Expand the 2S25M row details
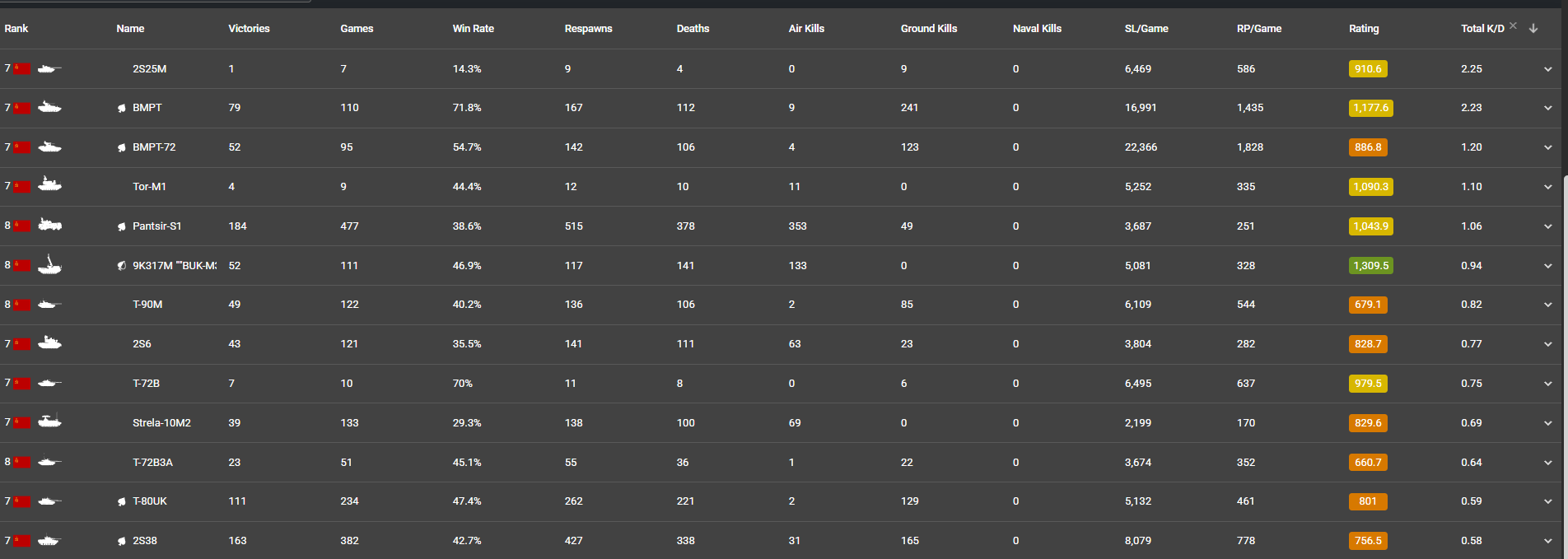 tap(1548, 69)
